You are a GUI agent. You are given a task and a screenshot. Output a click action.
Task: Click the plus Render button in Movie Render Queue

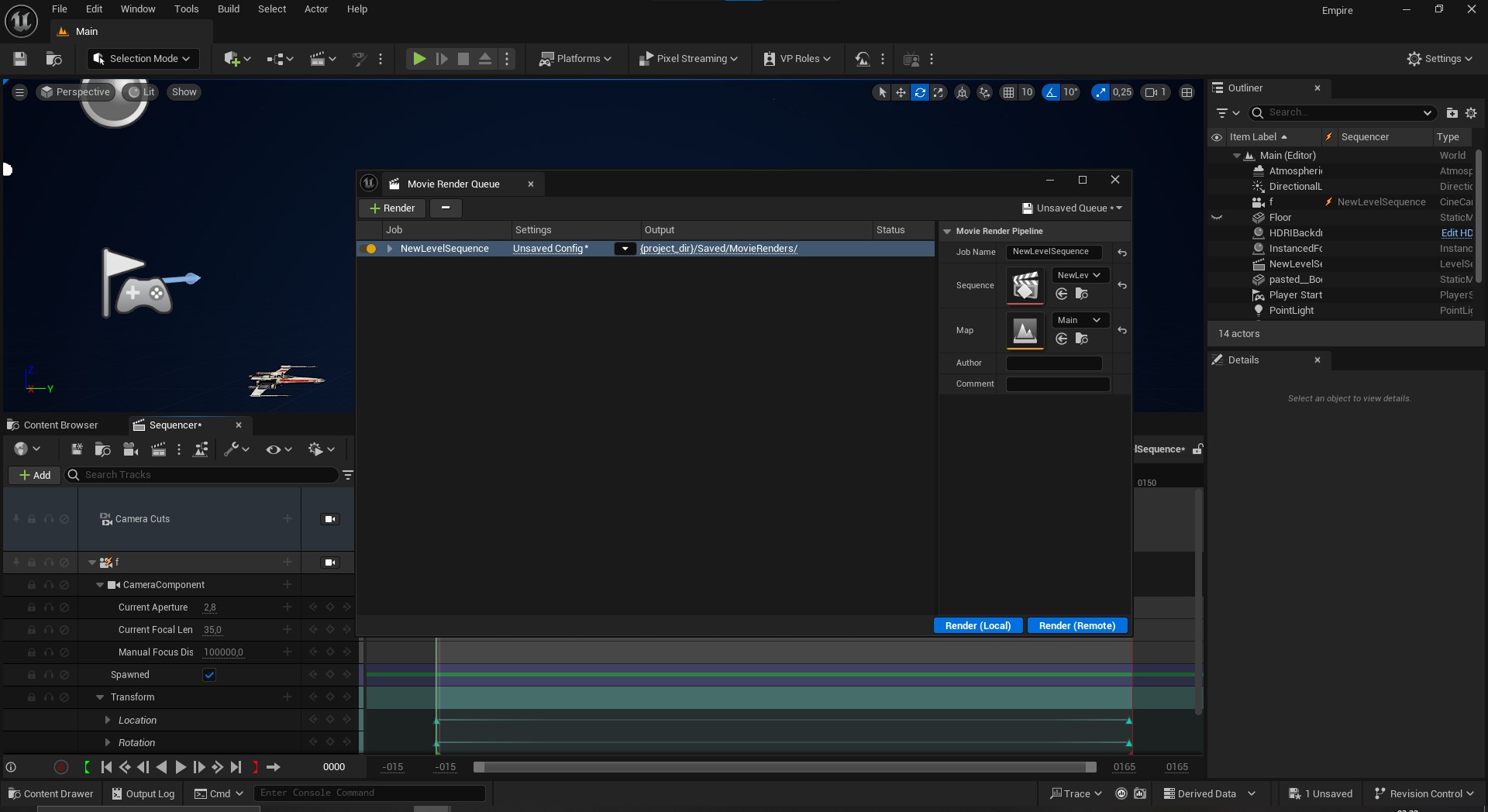(392, 208)
